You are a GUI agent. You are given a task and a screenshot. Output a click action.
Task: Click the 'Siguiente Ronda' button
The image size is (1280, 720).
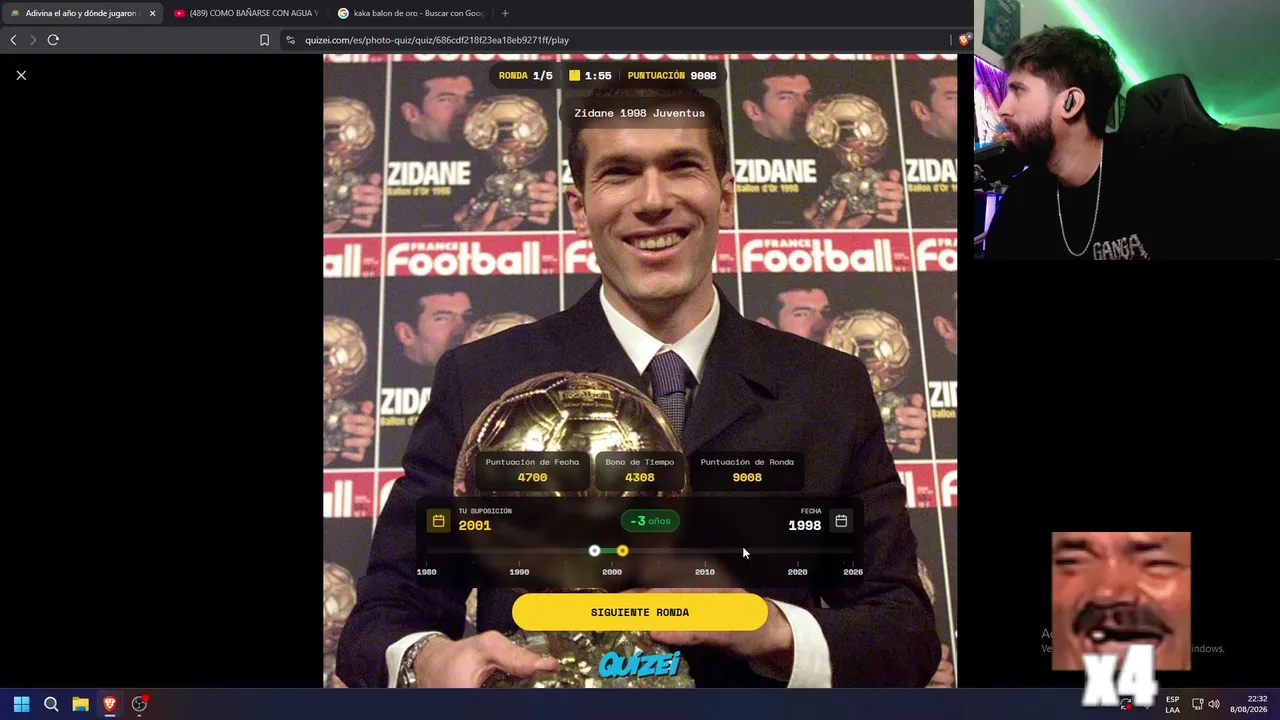tap(640, 612)
